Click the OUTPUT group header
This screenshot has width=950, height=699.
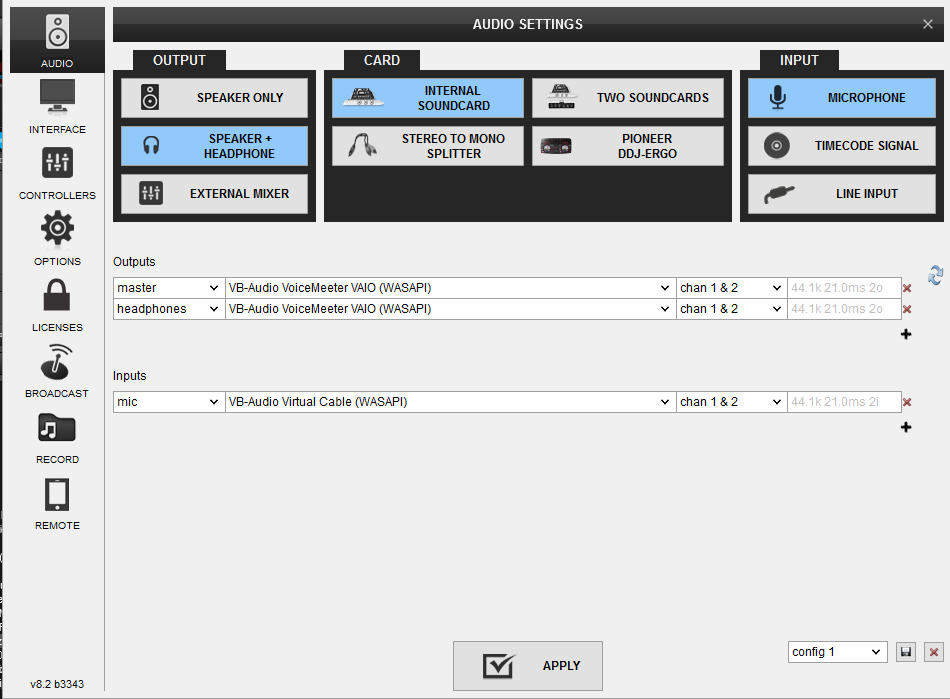coord(179,61)
